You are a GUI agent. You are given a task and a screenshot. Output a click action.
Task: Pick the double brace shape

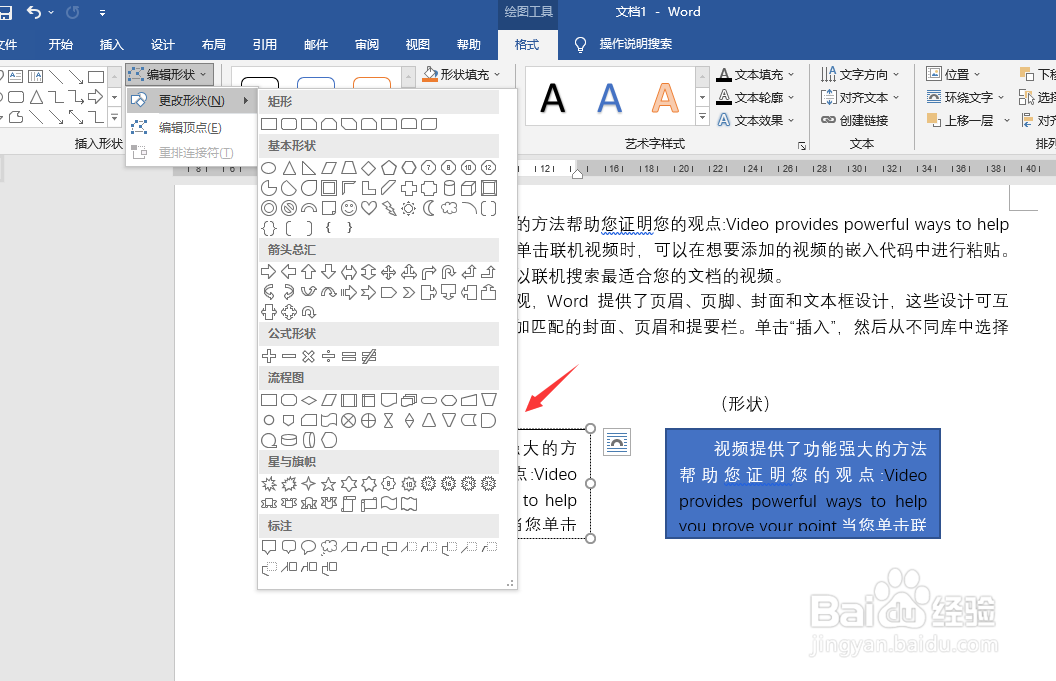click(x=269, y=228)
